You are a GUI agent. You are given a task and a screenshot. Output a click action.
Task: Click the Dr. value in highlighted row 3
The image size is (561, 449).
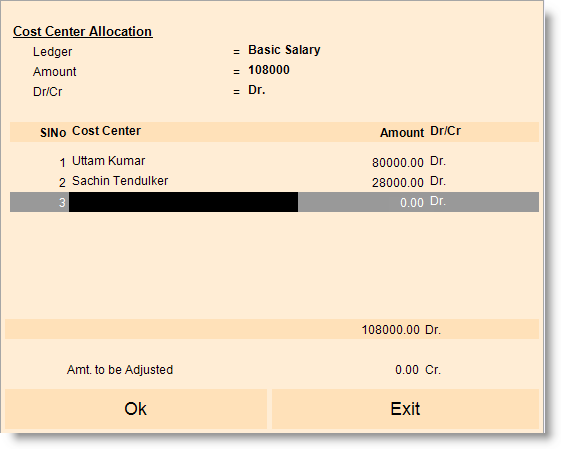tap(438, 201)
